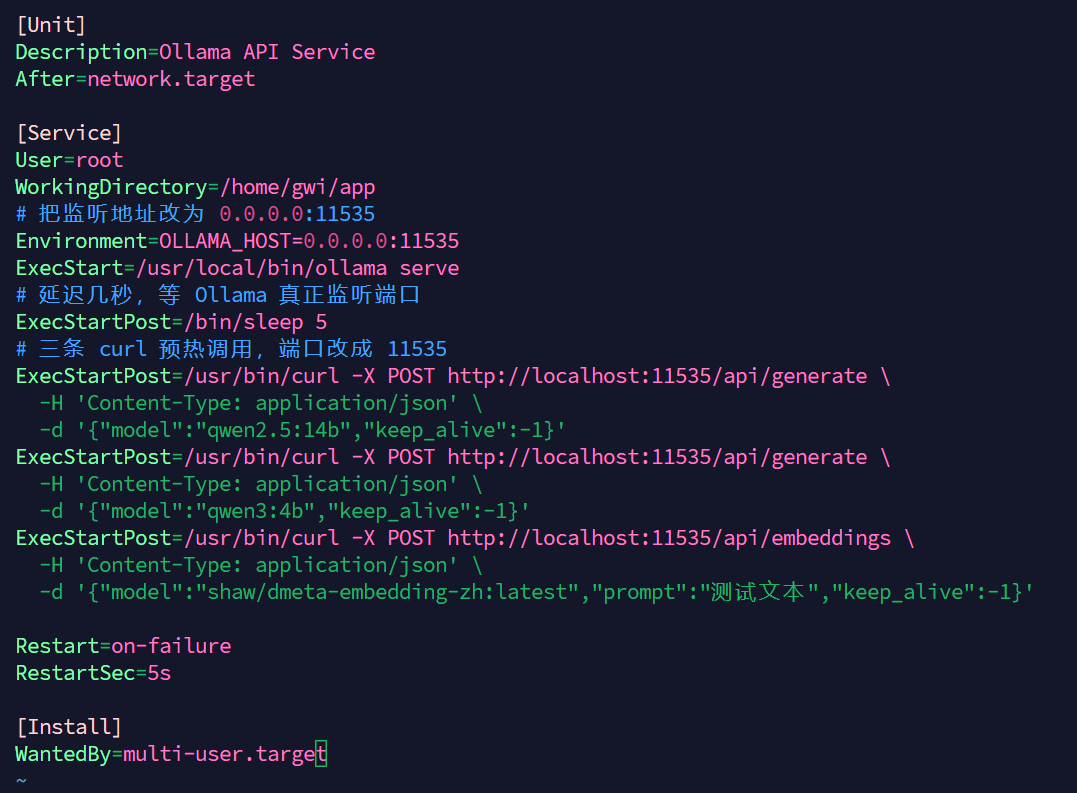This screenshot has height=793, width=1077.
Task: Click the Restart=on-failure line
Action: coord(124,646)
